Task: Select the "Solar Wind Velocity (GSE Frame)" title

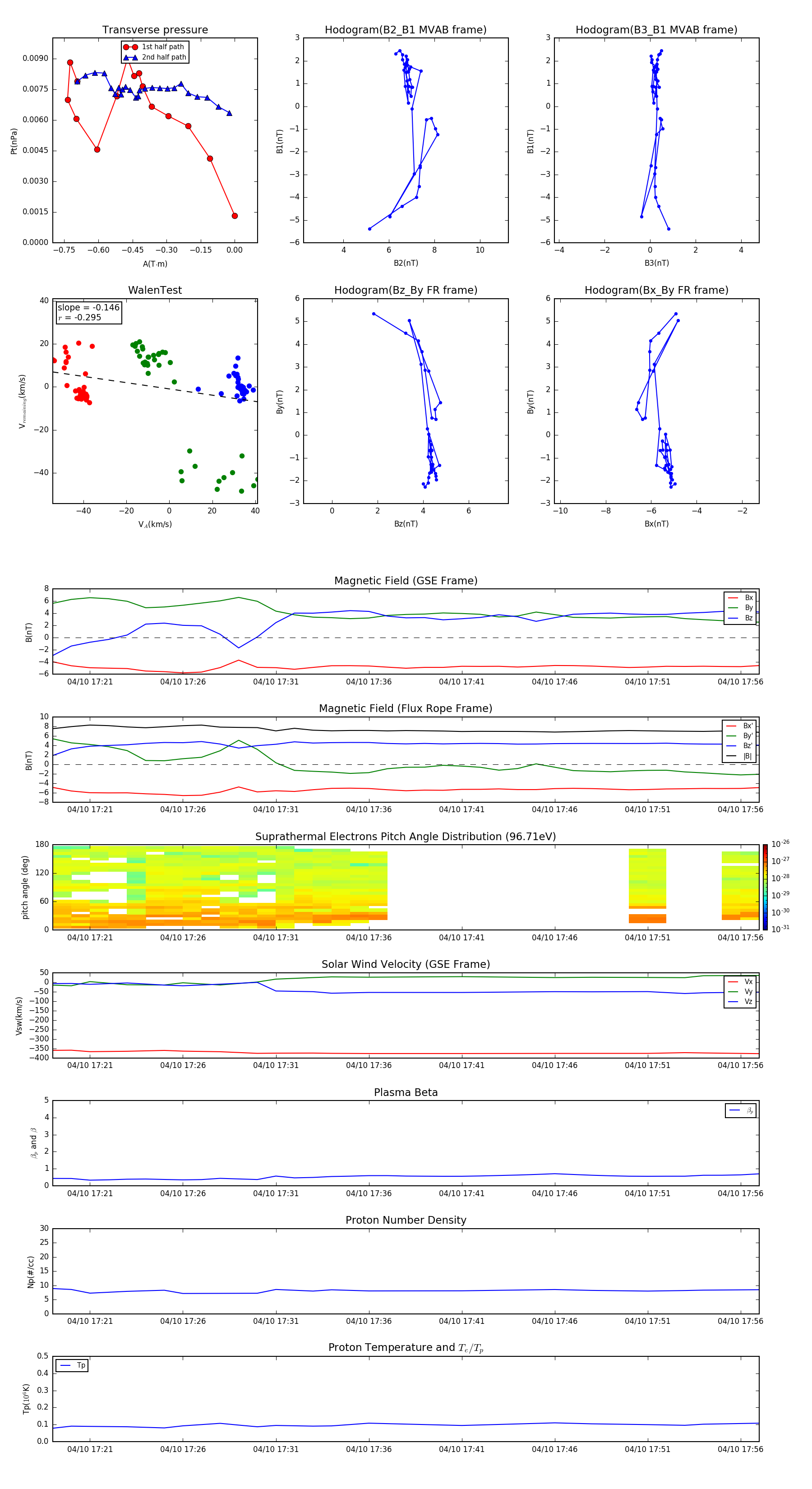Action: click(406, 965)
